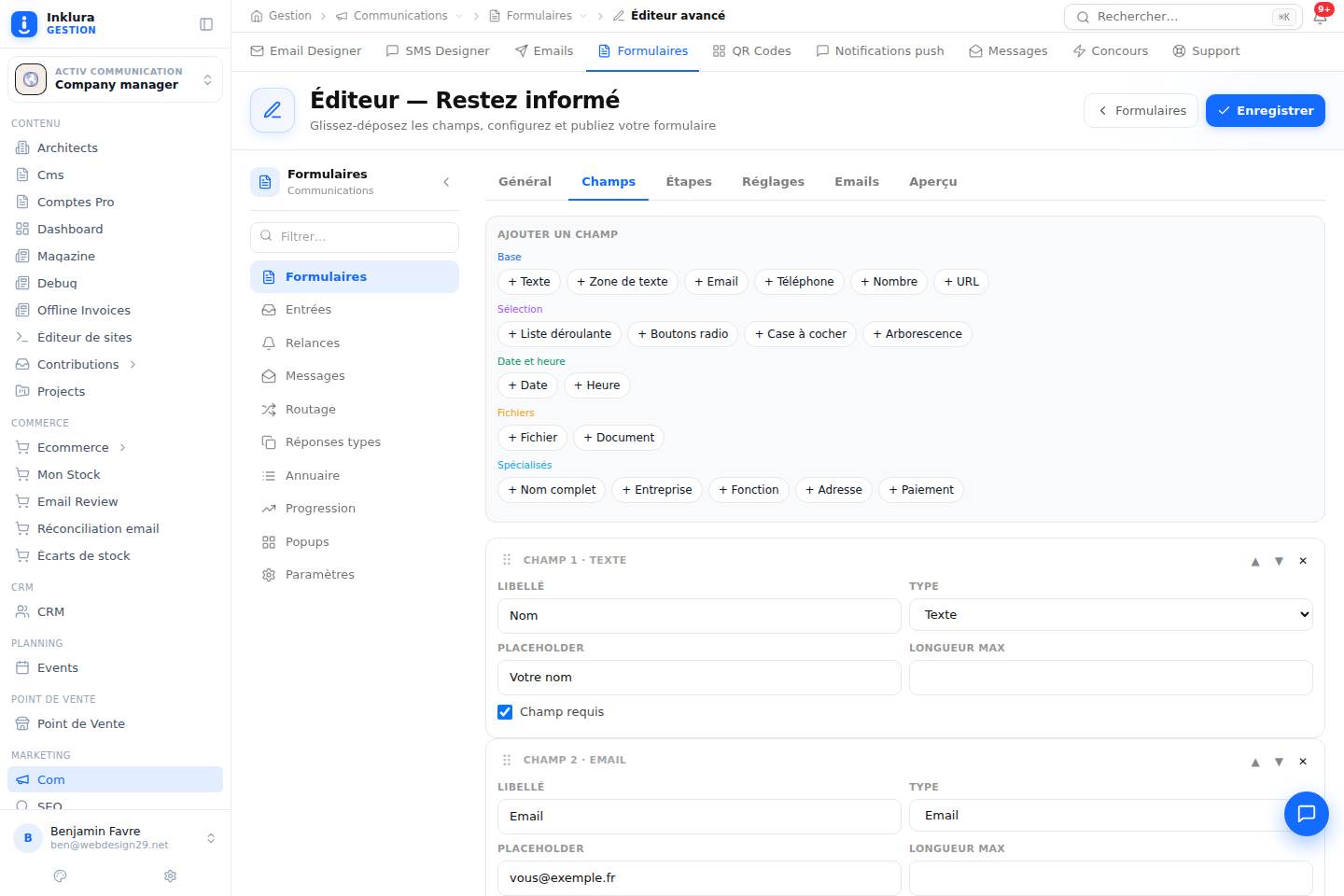Open the QR Codes tab

pyautogui.click(x=751, y=51)
